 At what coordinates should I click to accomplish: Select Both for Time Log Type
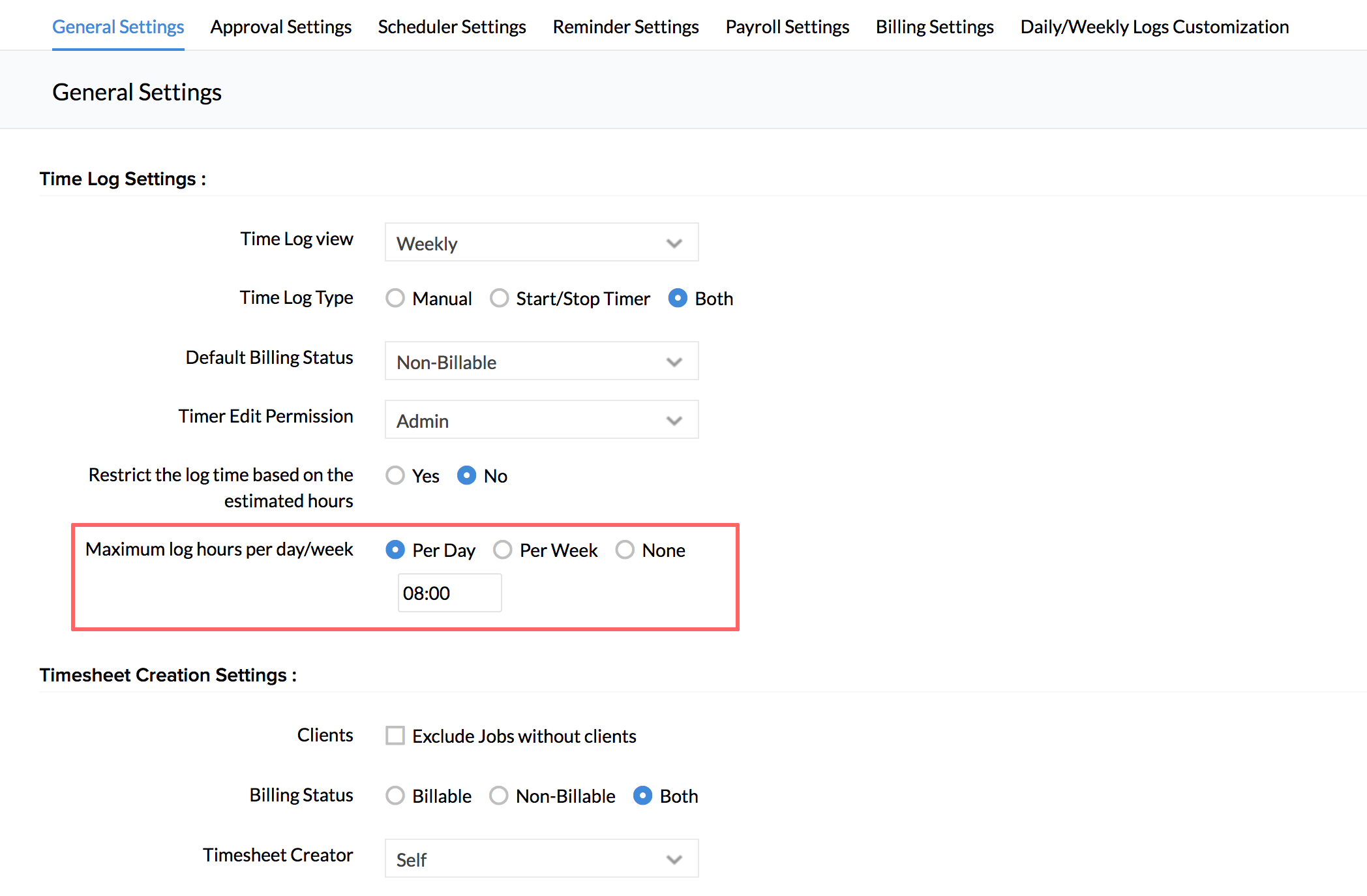tap(678, 298)
